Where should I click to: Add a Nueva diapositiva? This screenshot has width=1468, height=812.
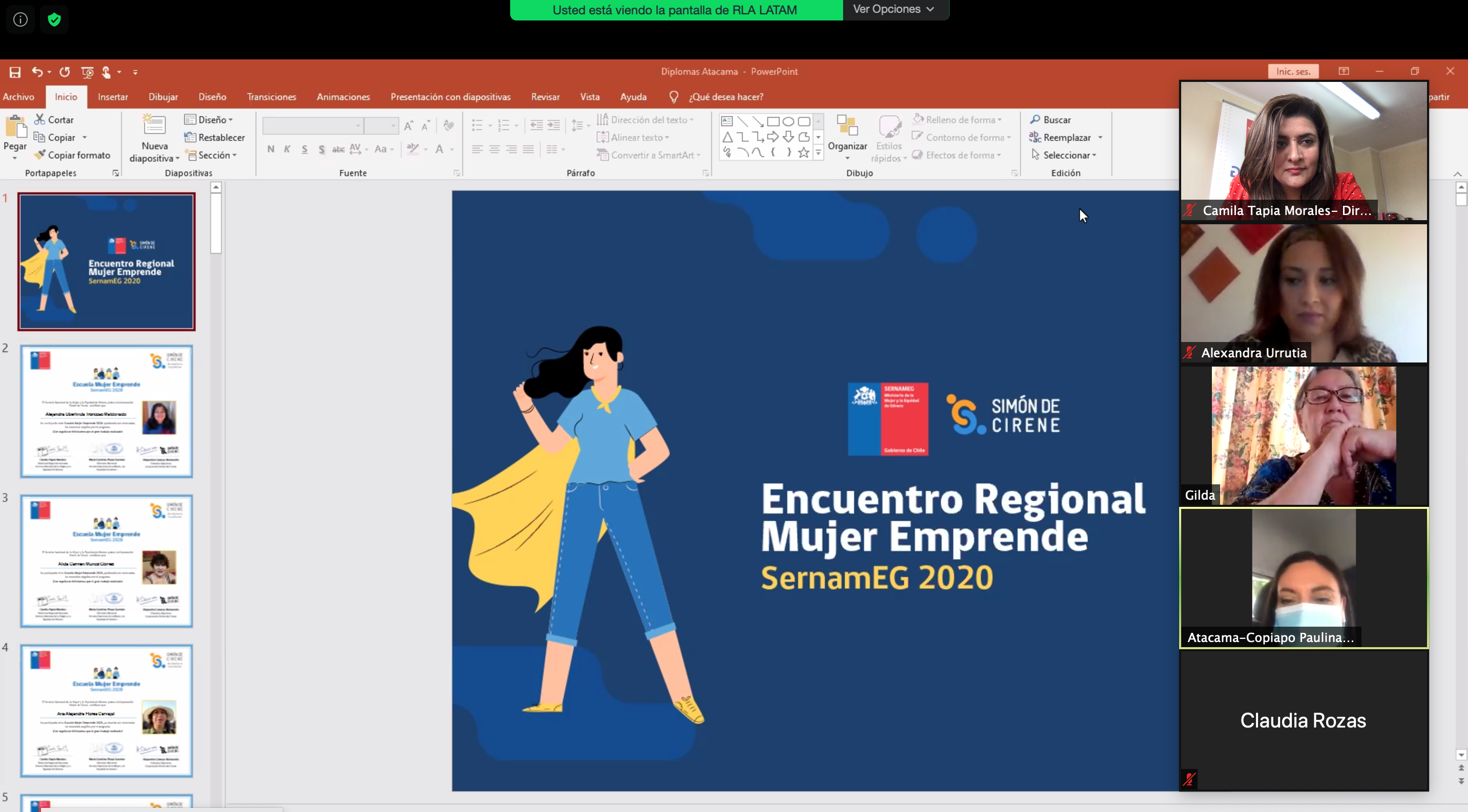coord(154,138)
